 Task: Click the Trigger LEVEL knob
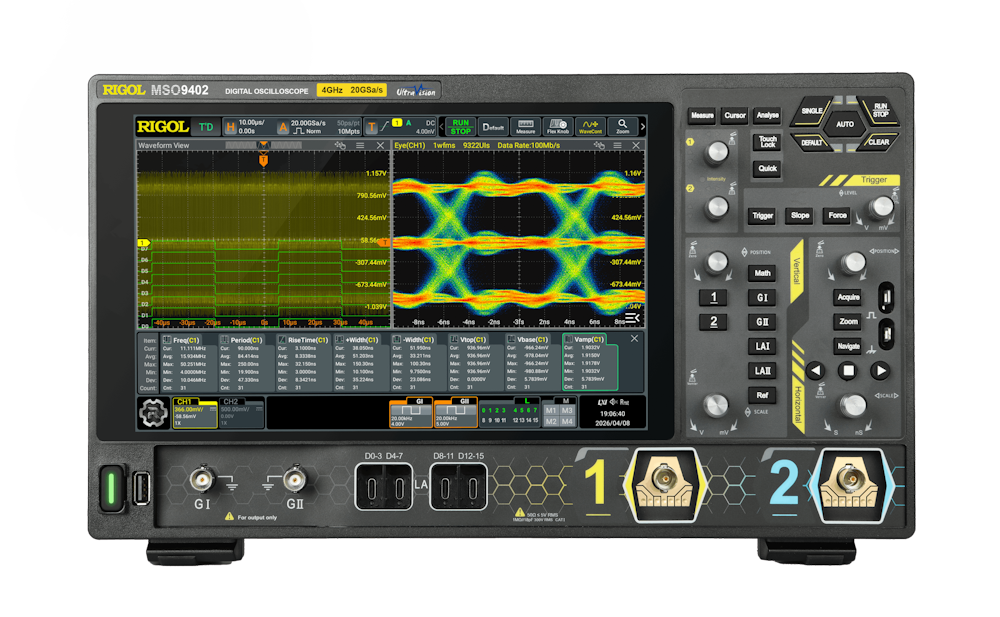882,206
